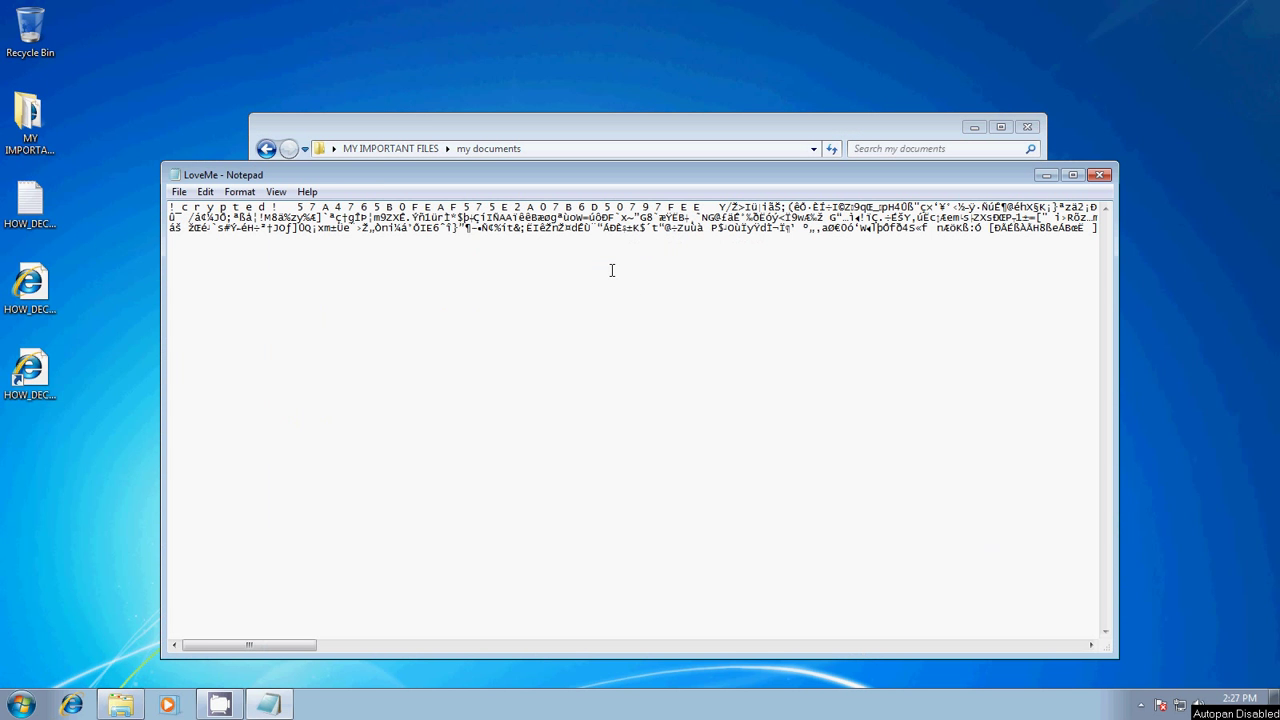The width and height of the screenshot is (1280, 720).
Task: Click the 2:27 PM taskbar clock
Action: tap(1239, 698)
